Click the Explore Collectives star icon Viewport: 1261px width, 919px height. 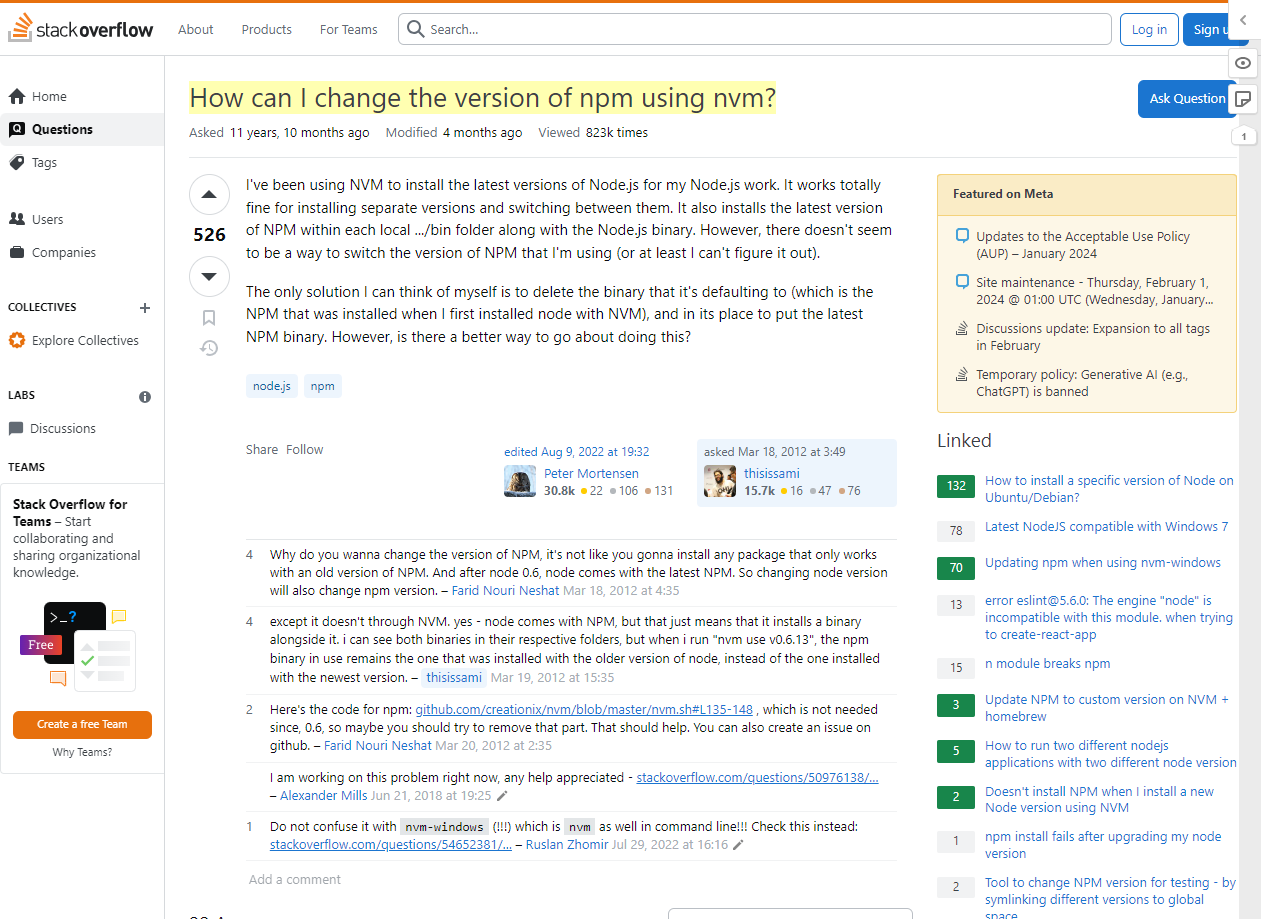click(x=17, y=340)
